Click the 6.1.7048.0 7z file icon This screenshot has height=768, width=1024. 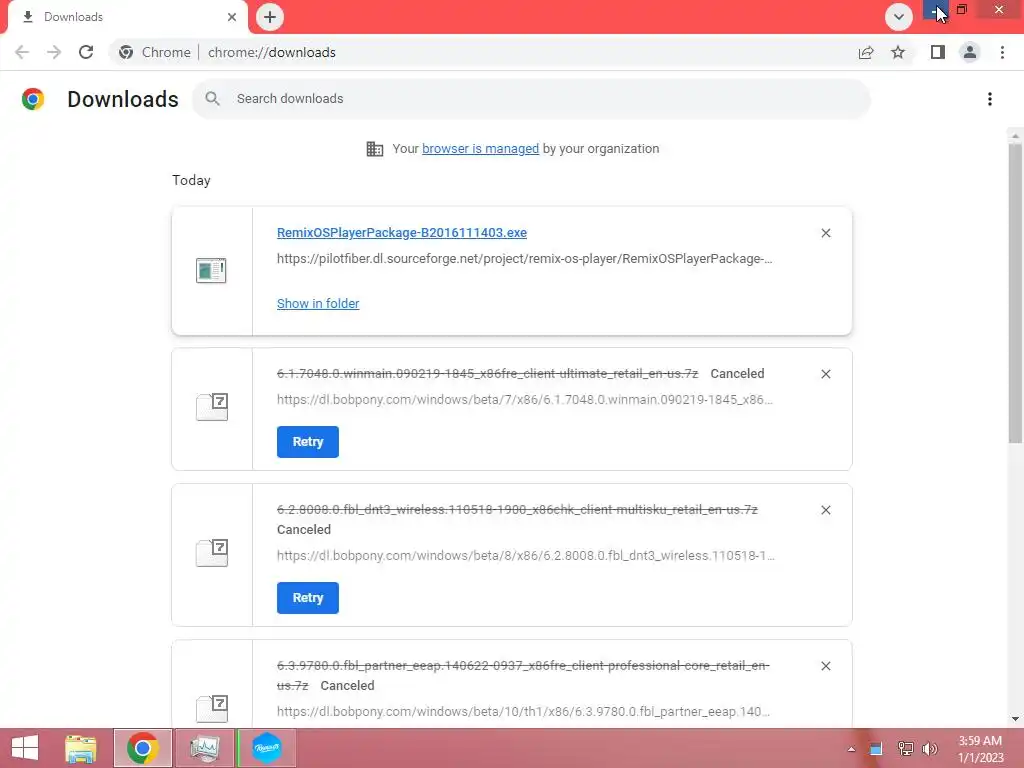(x=212, y=407)
